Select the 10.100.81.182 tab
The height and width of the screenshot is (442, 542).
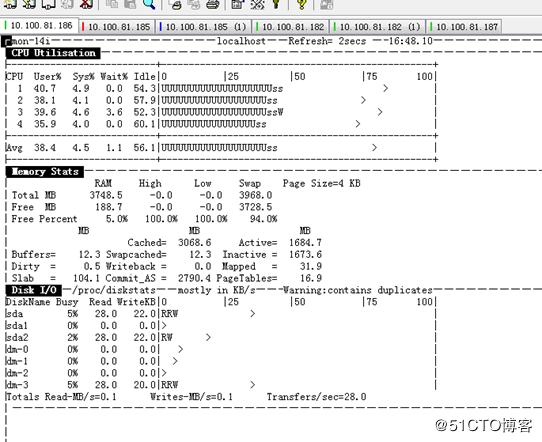pyautogui.click(x=291, y=27)
